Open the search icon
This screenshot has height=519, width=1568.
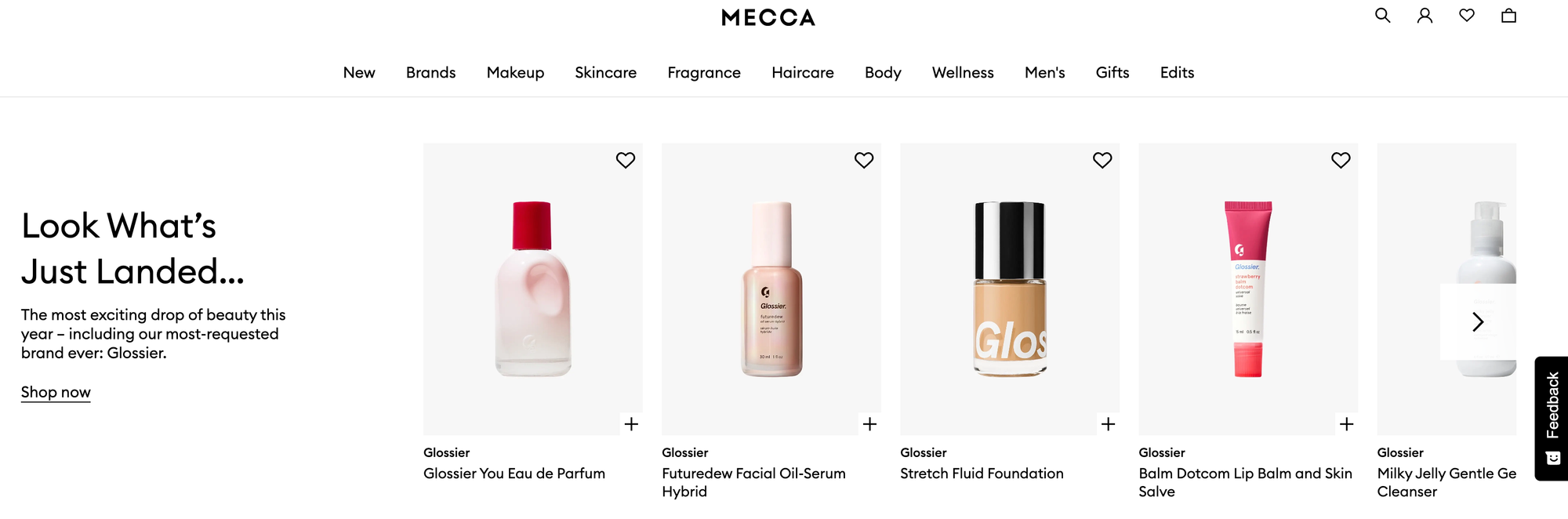click(x=1382, y=16)
